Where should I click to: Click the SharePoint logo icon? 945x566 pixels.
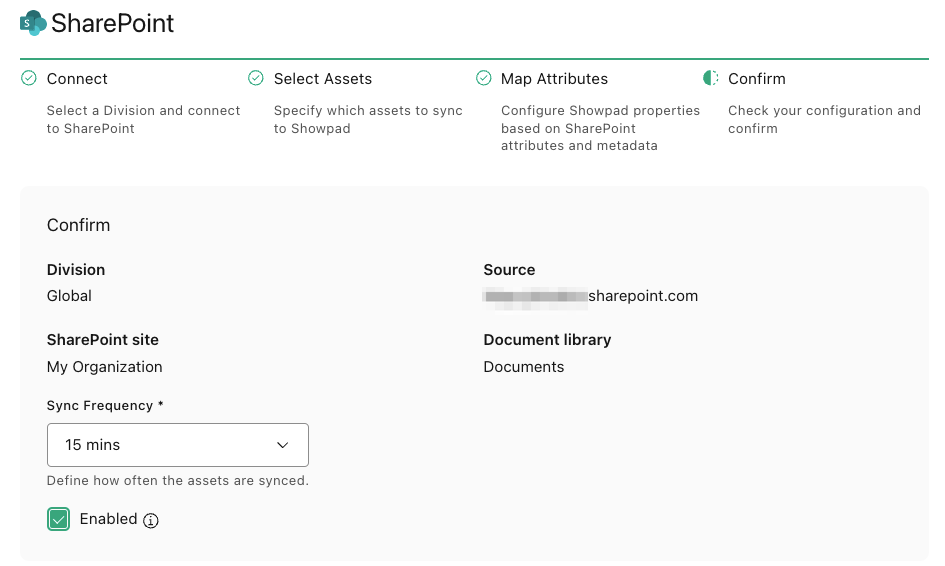33,23
